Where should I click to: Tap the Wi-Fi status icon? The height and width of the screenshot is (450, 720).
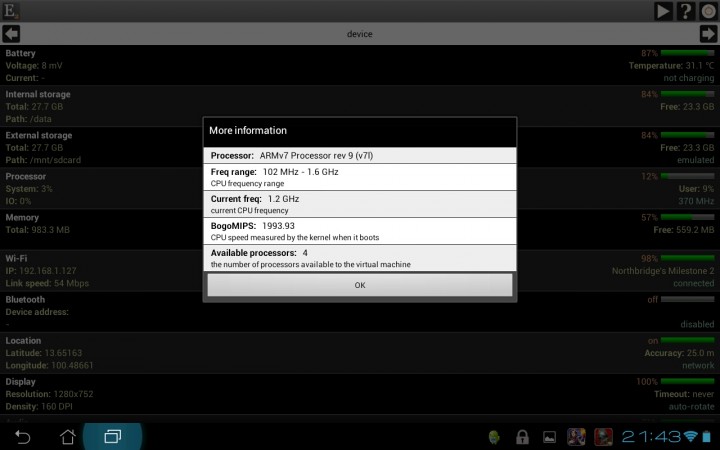[x=690, y=436]
